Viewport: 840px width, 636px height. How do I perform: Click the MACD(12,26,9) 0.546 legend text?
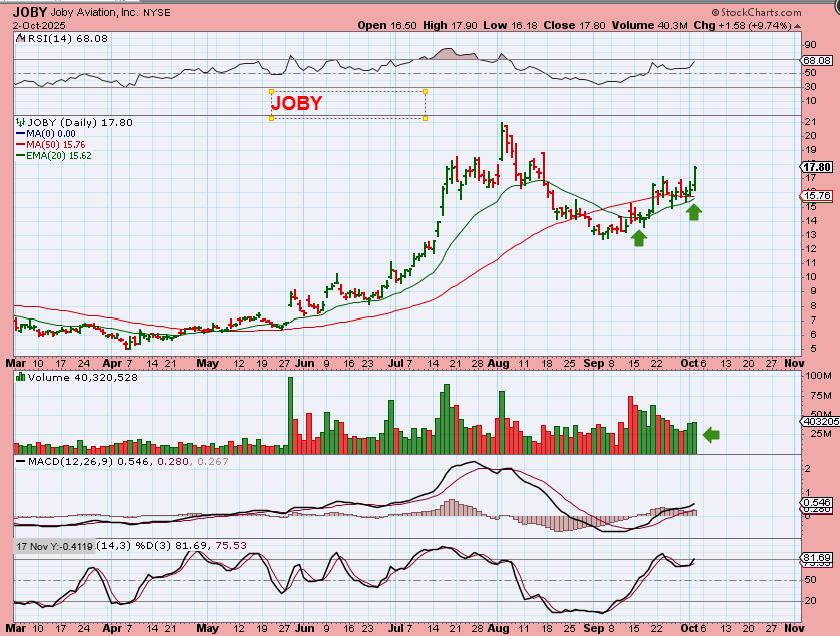point(89,461)
